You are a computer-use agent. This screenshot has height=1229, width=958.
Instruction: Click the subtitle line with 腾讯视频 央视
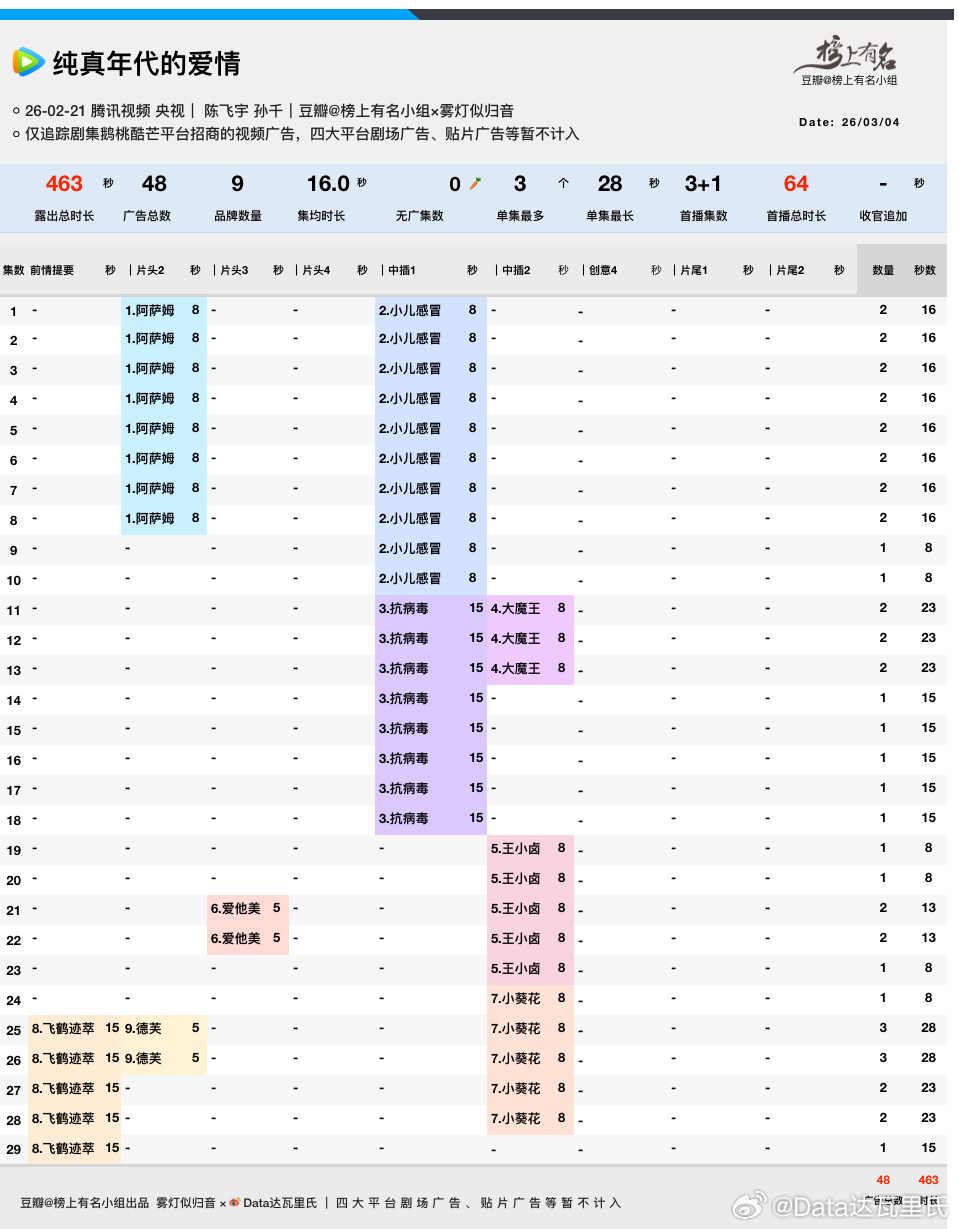(270, 111)
